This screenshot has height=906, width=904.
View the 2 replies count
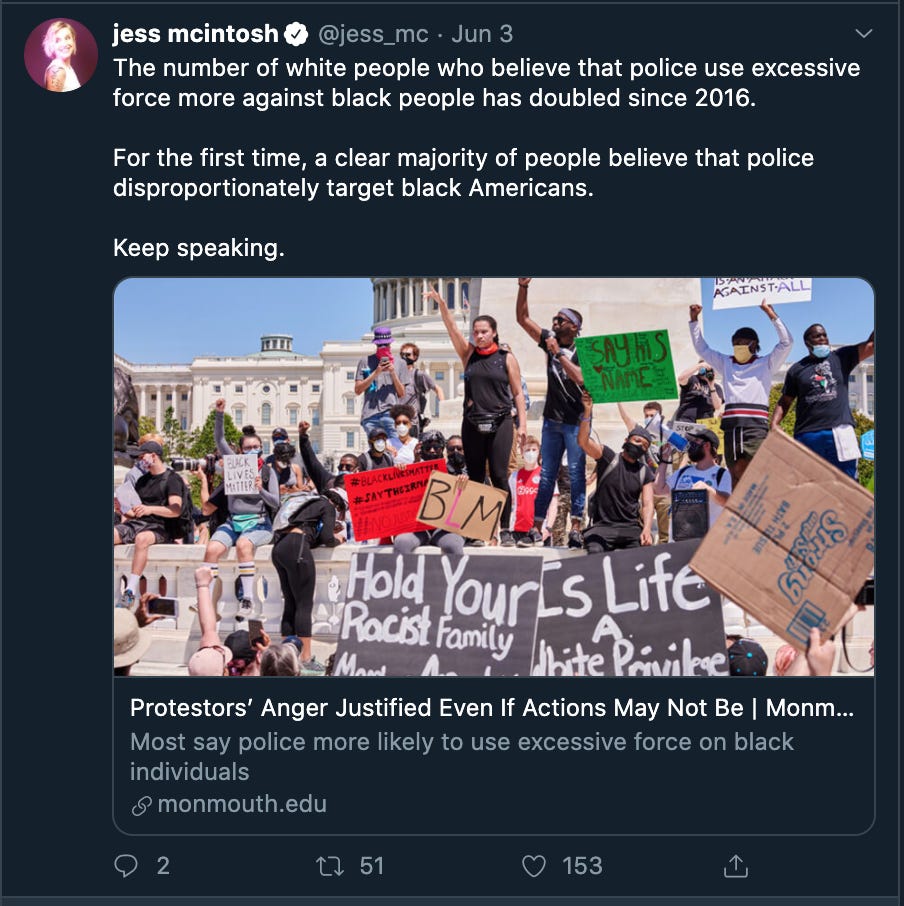click(x=163, y=866)
